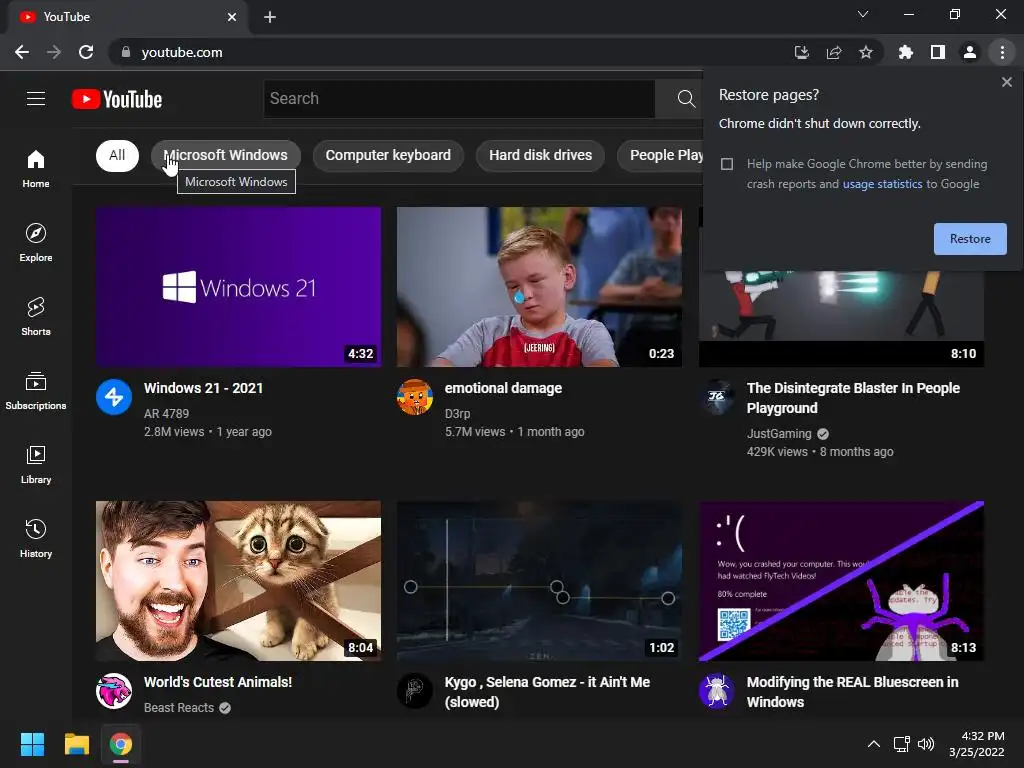
Task: Open clock and date 4:32 PM
Action: tap(976, 744)
